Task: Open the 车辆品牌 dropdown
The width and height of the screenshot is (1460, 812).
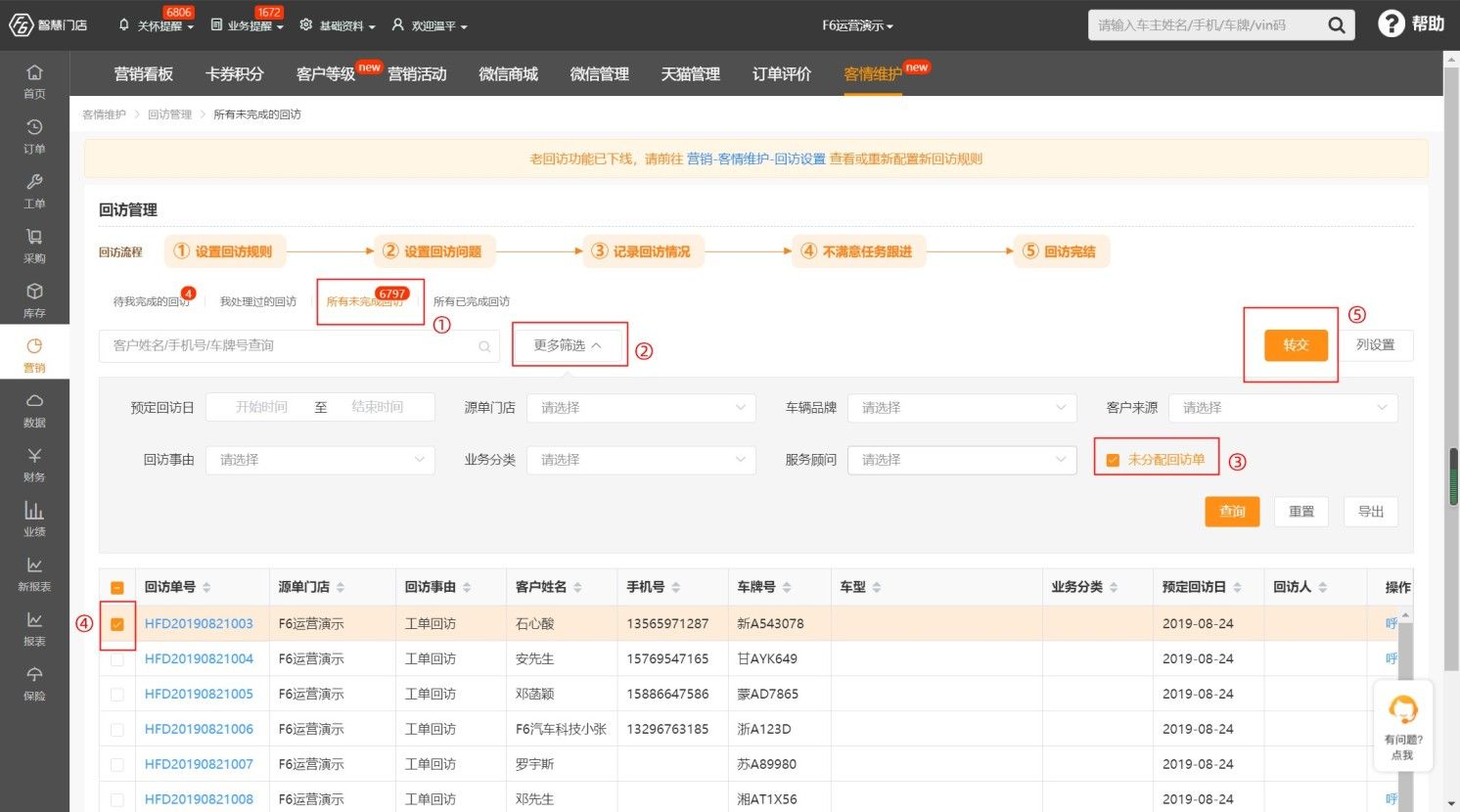Action: pos(962,408)
